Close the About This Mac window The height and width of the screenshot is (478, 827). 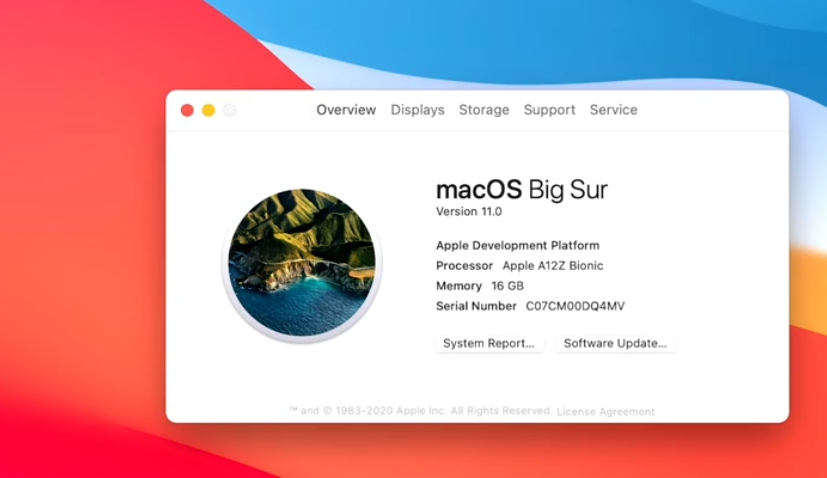click(187, 110)
